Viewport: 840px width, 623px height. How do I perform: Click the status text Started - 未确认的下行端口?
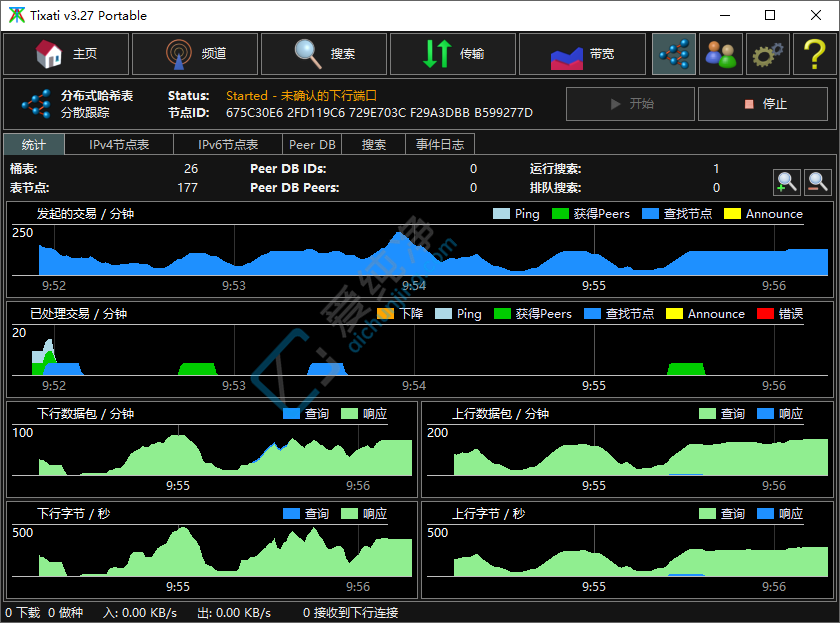tap(301, 96)
